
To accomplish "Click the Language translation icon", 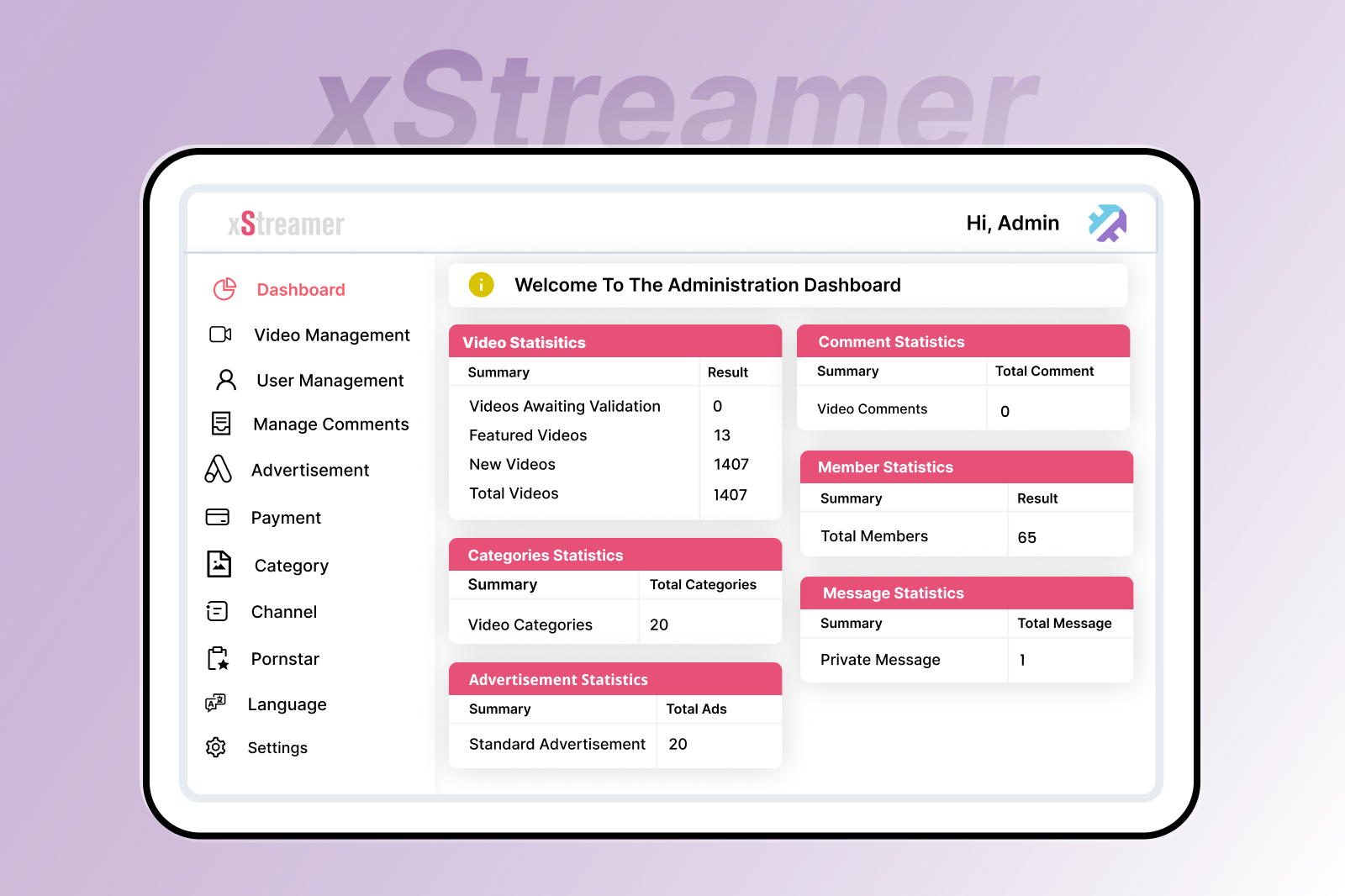I will click(216, 703).
